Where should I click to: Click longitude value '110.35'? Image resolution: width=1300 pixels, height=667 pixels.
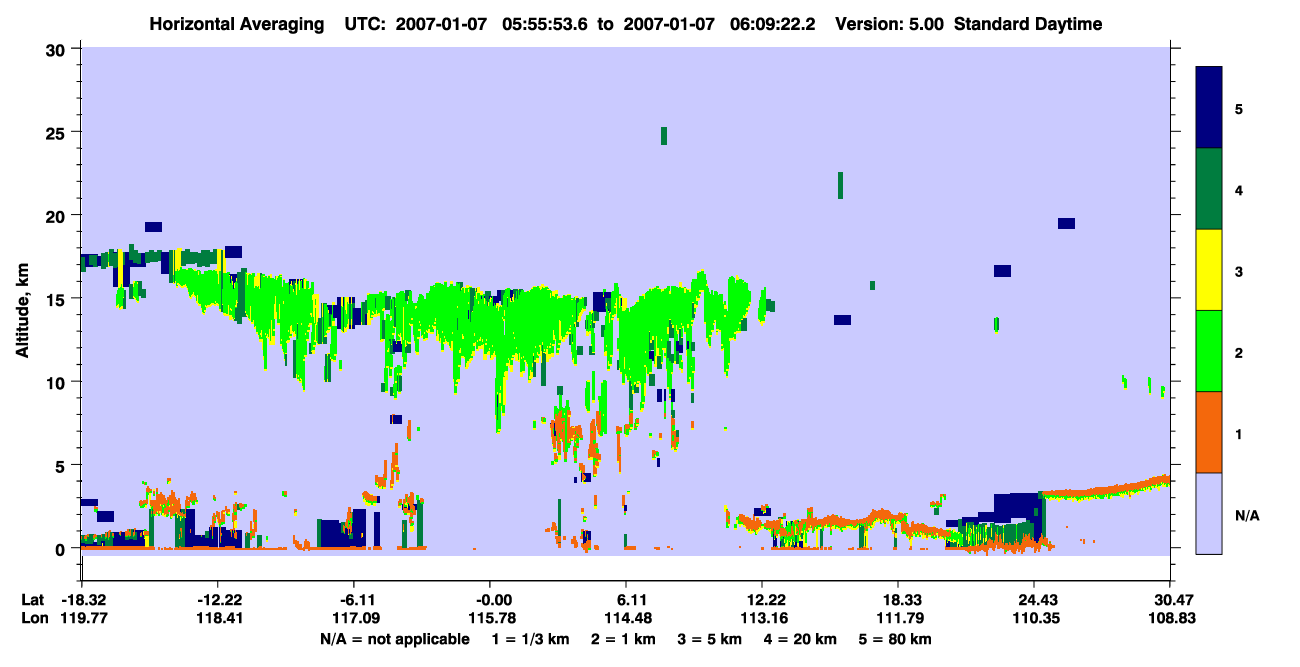[1034, 618]
